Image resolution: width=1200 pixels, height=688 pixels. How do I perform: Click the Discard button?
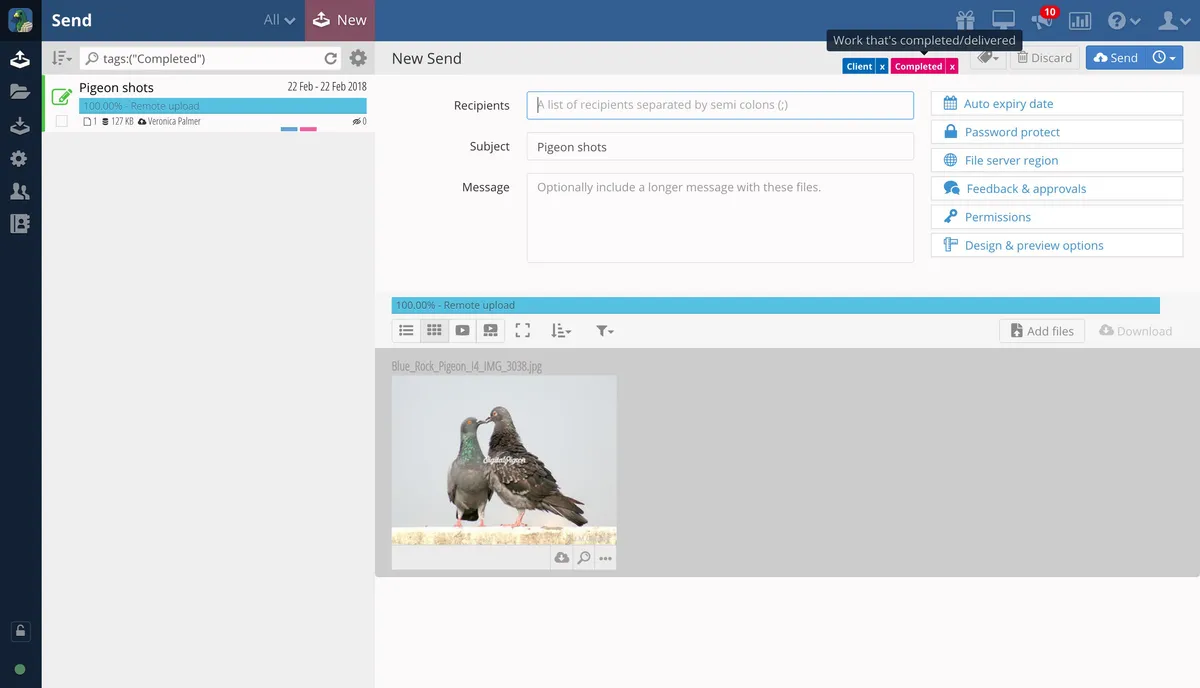click(1044, 58)
